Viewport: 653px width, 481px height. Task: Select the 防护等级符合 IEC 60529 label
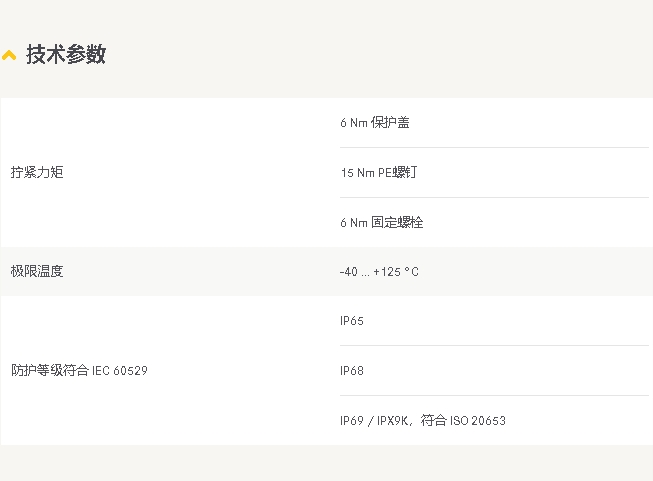pos(79,370)
